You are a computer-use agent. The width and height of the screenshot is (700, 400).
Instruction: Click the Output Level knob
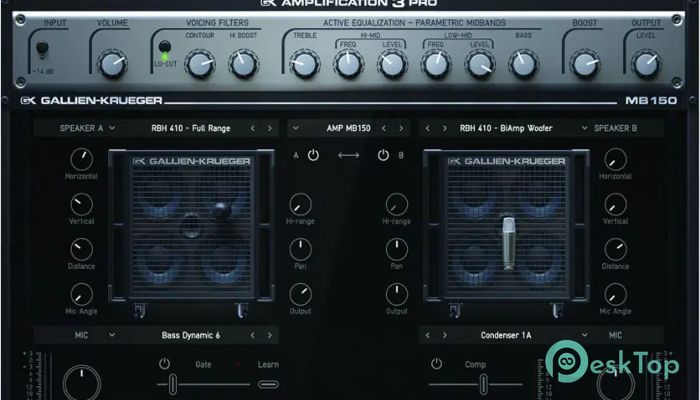pyautogui.click(x=646, y=65)
